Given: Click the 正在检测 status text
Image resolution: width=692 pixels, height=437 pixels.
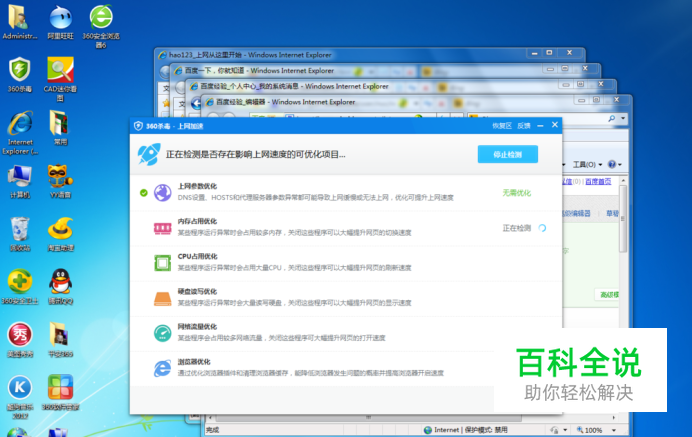Looking at the screenshot, I should coord(516,228).
